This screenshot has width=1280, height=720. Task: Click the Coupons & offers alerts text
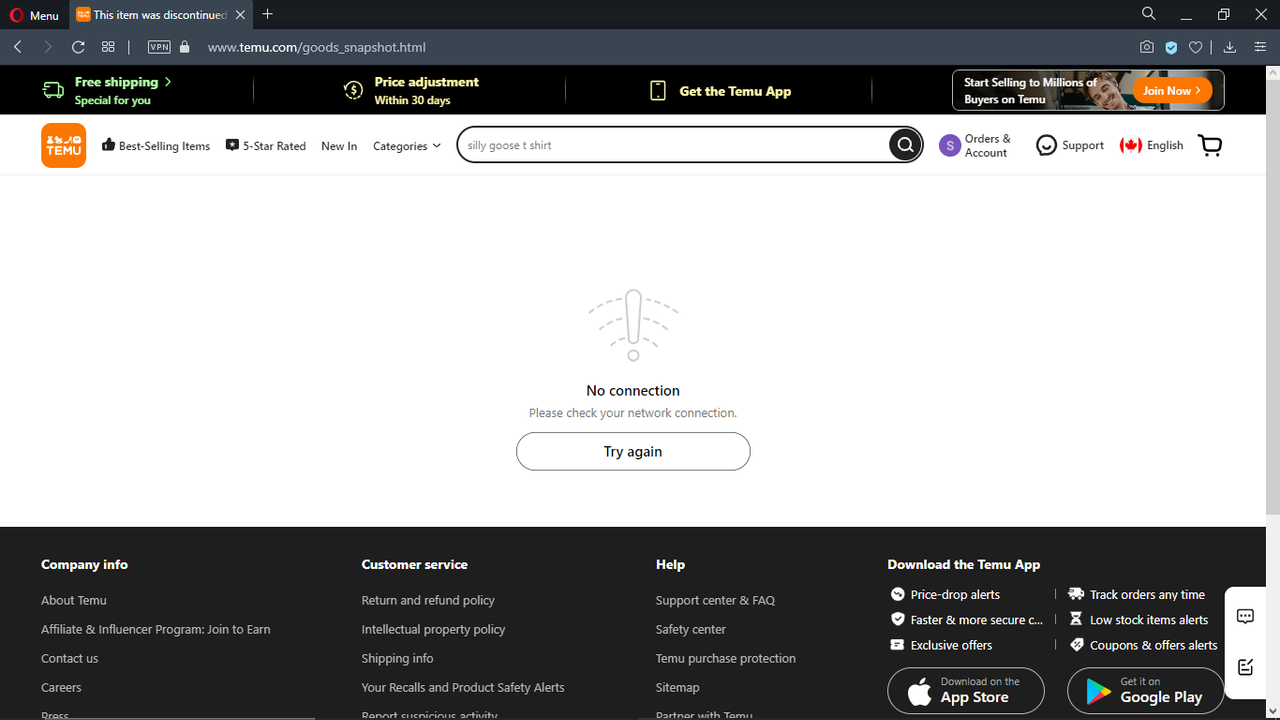click(1154, 645)
